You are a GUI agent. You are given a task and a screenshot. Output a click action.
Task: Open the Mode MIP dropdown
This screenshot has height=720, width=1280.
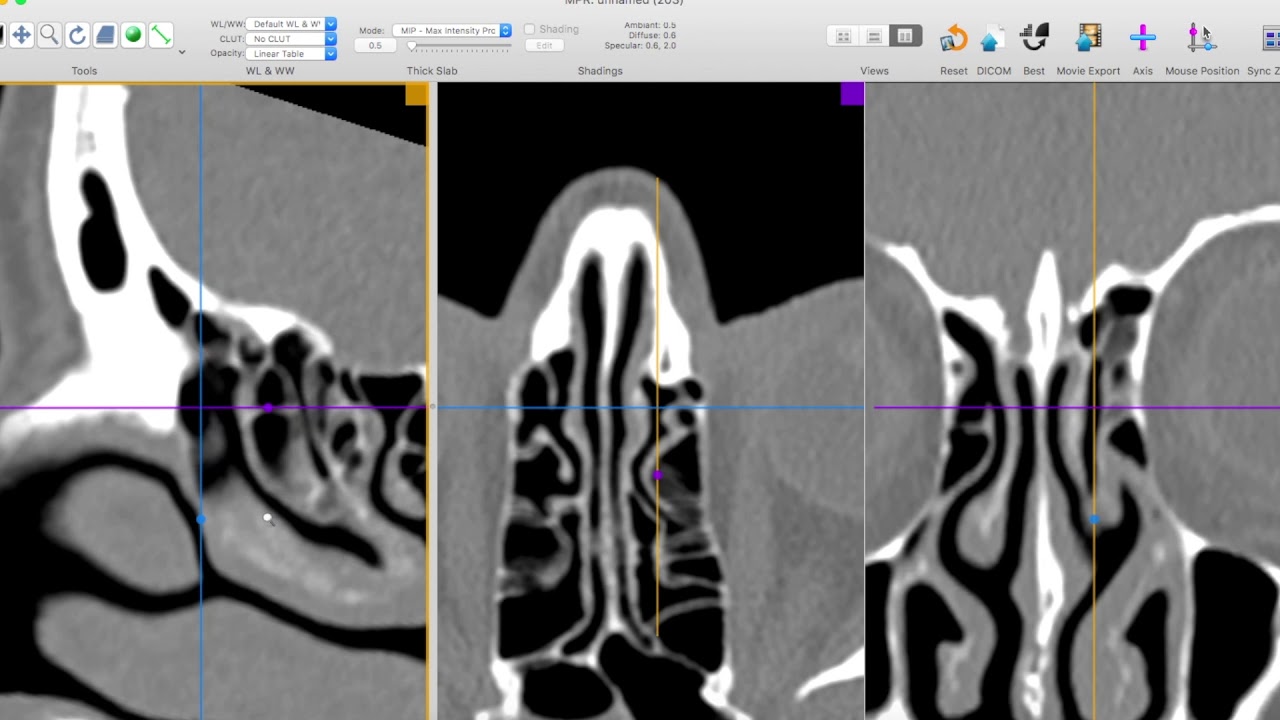[452, 31]
